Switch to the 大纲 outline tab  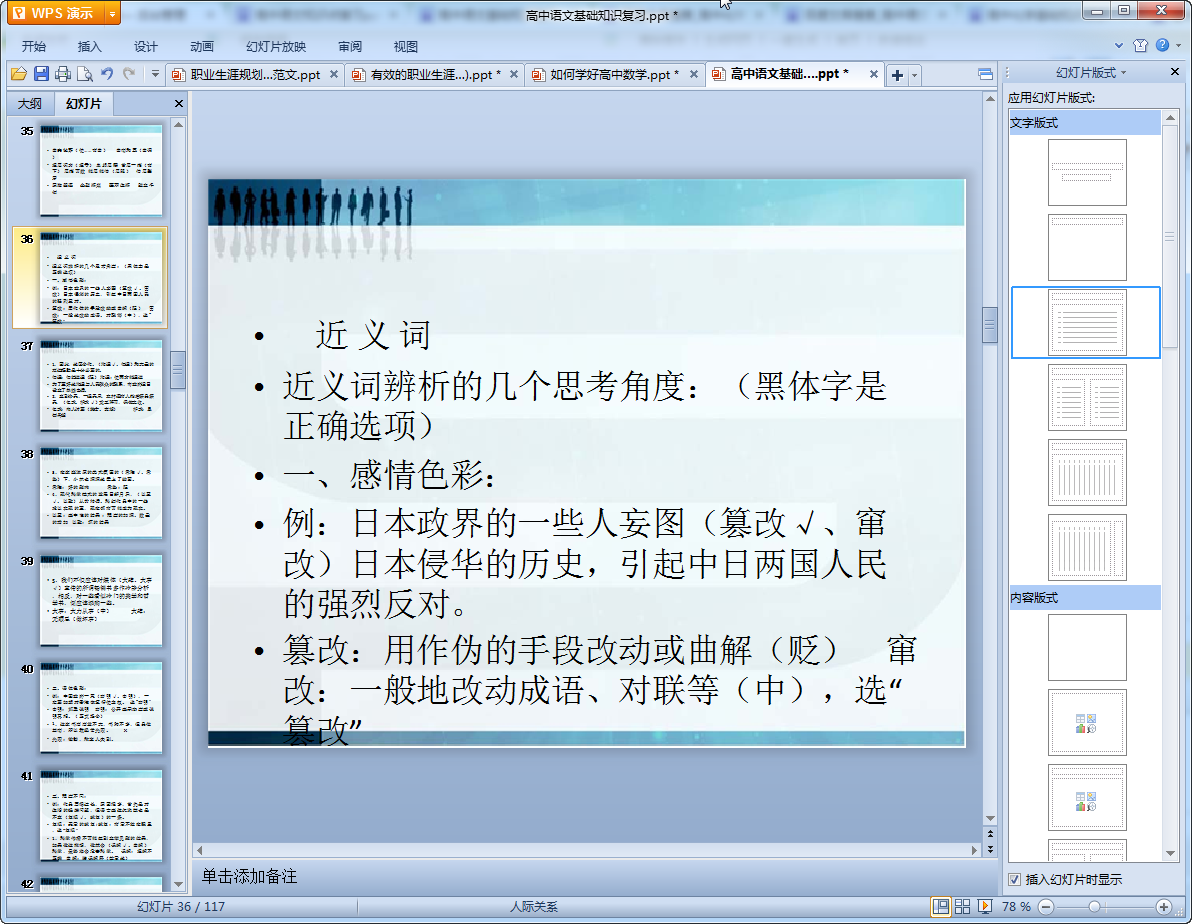click(30, 103)
